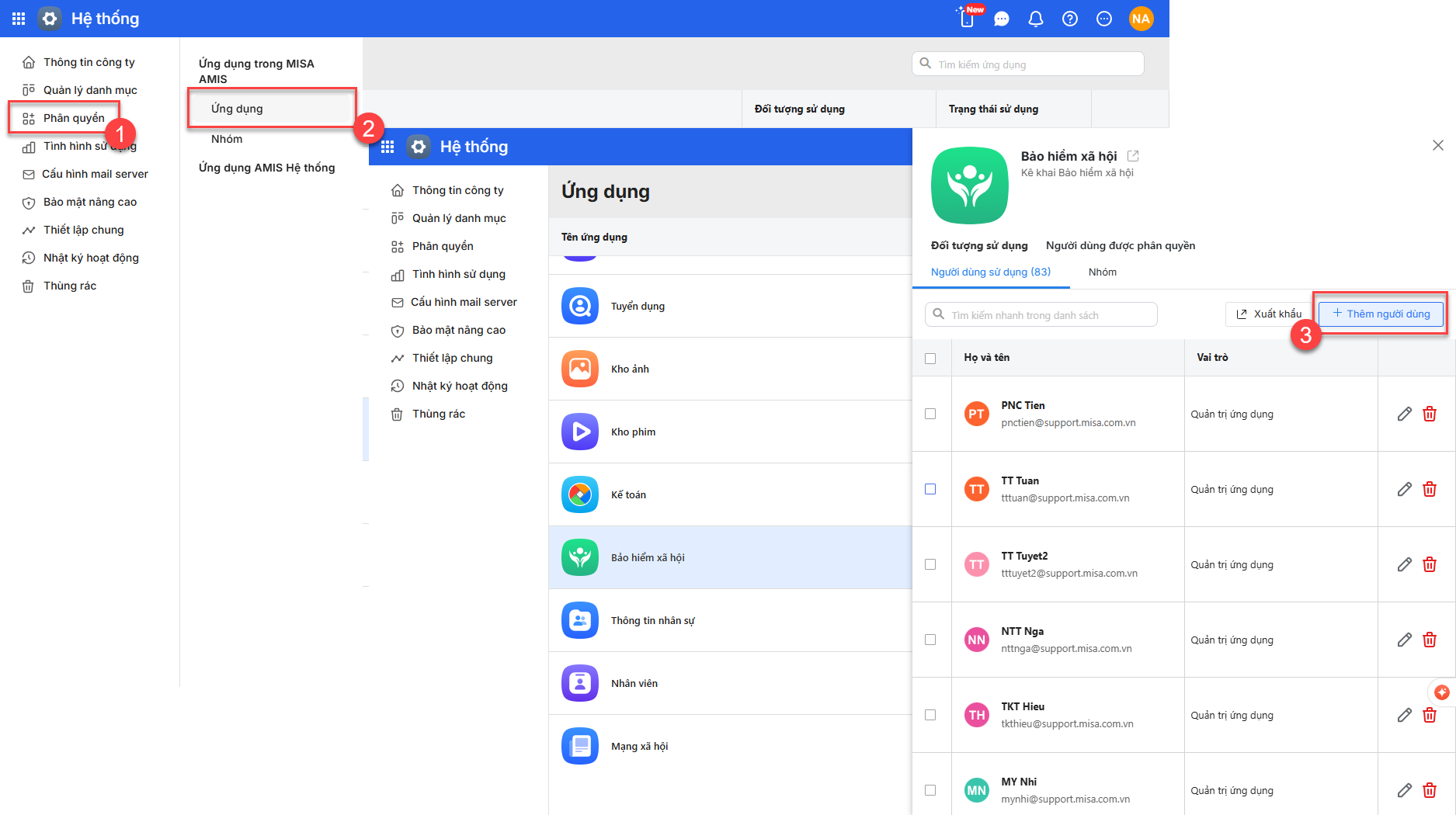Tick the select-all users checkbox
This screenshot has height=815, width=1456.
[x=930, y=358]
